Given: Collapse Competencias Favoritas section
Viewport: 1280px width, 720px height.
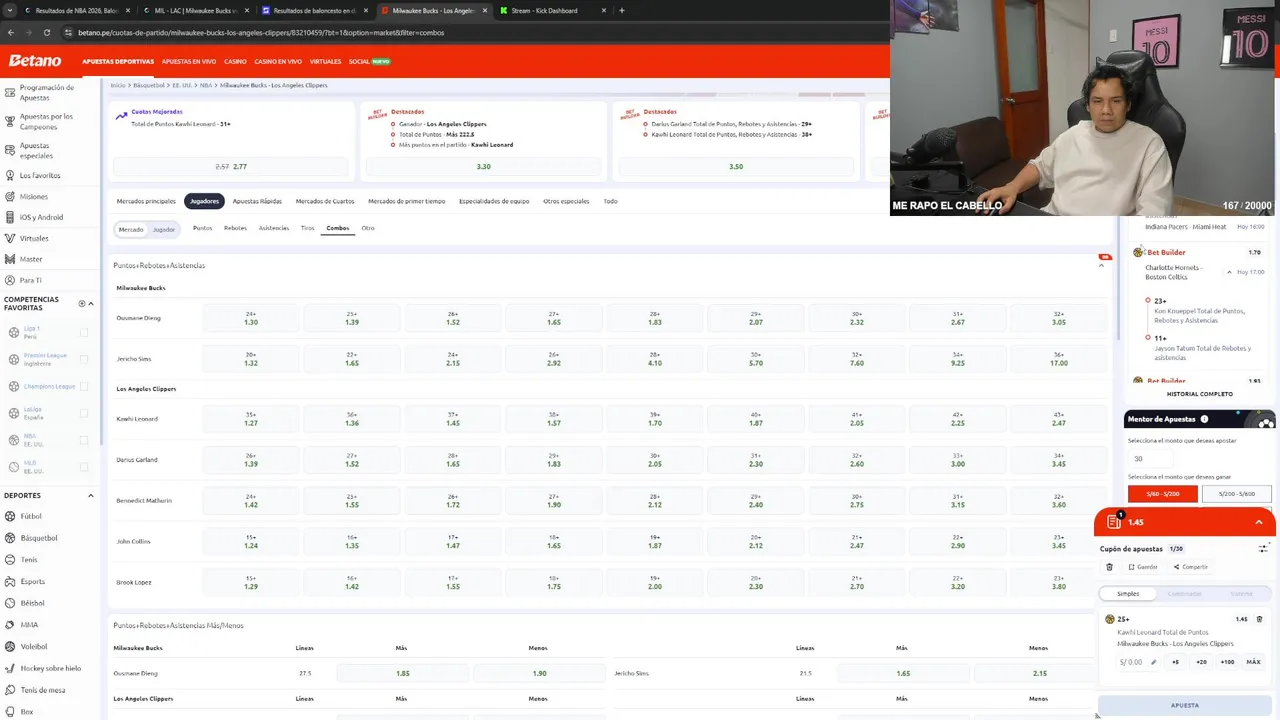Looking at the screenshot, I should pyautogui.click(x=91, y=303).
